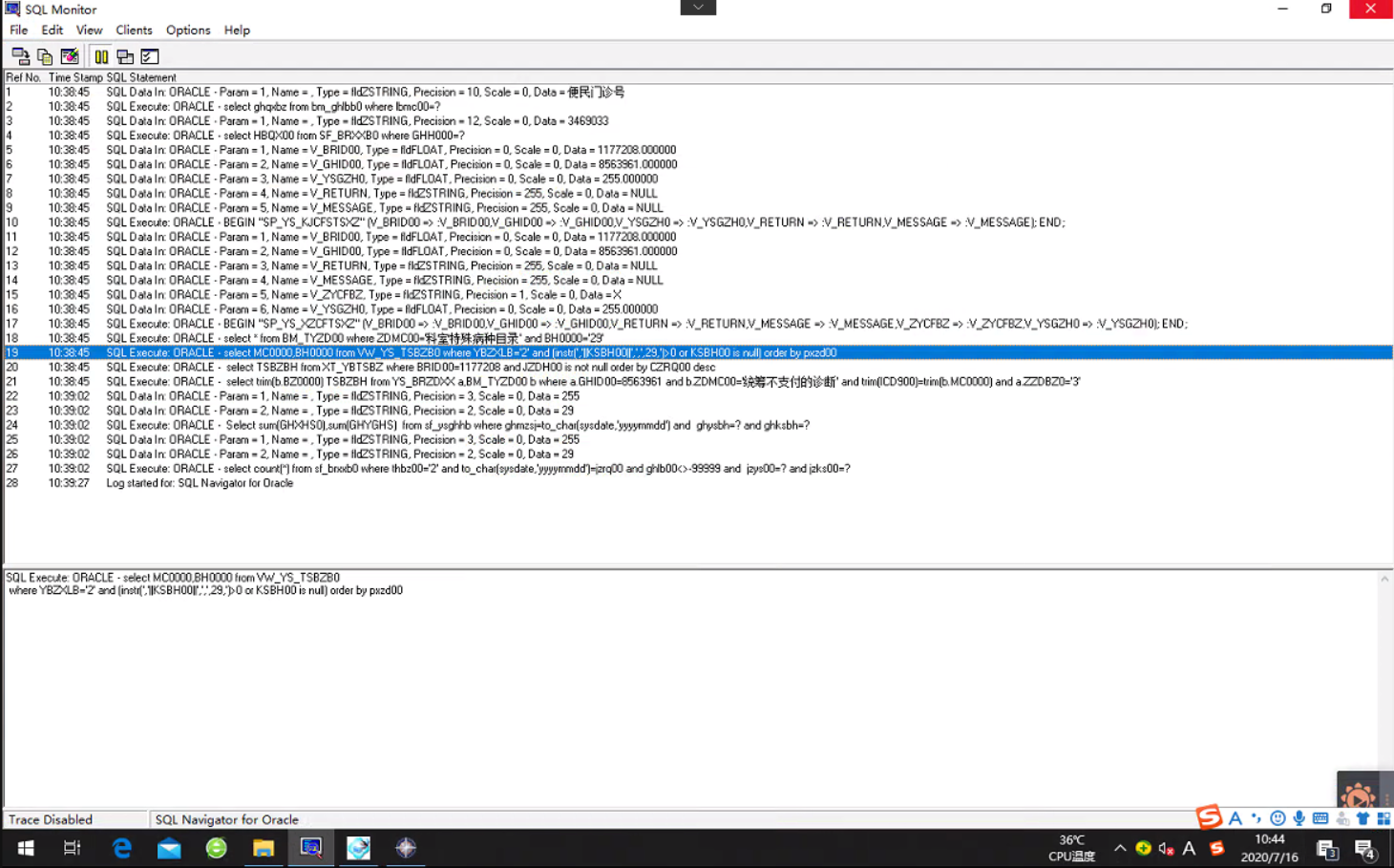Select the row querying XT_YBTSBZ

tap(698, 368)
